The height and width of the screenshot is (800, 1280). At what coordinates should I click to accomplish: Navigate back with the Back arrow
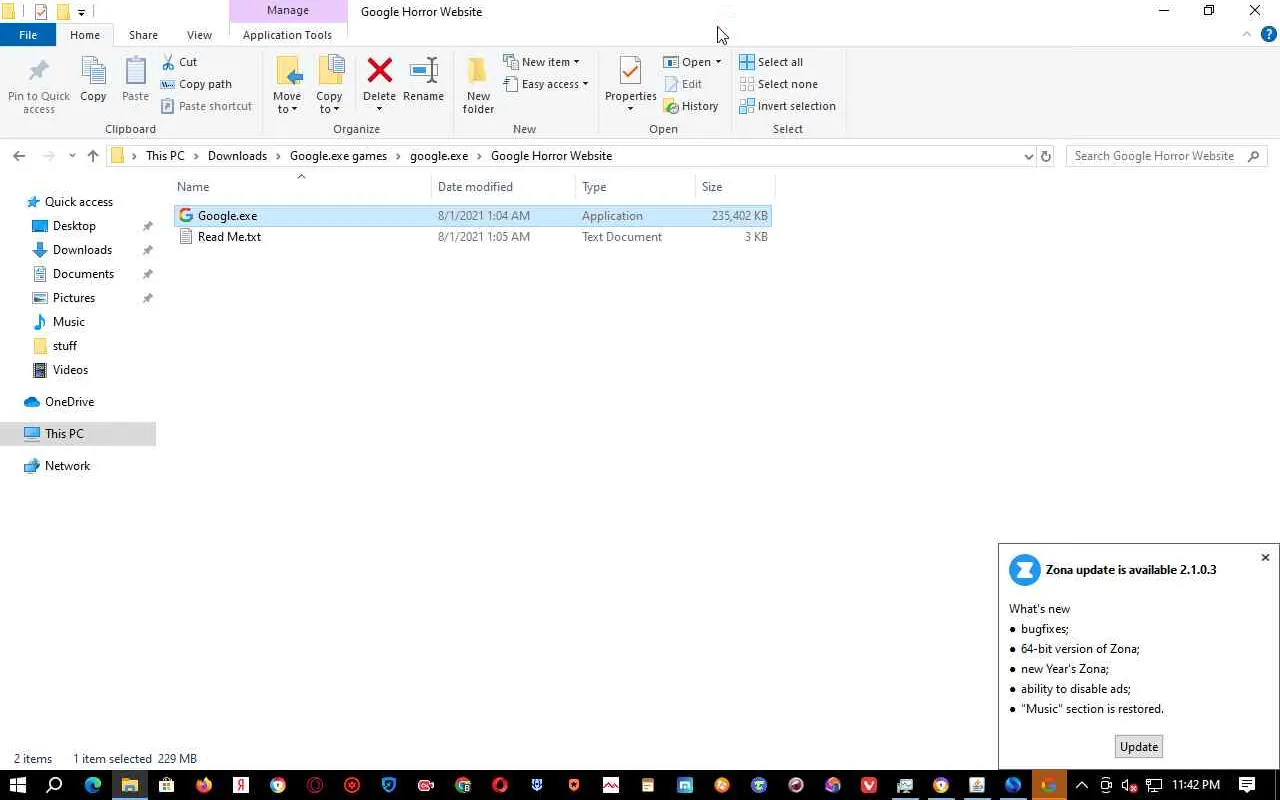click(19, 156)
